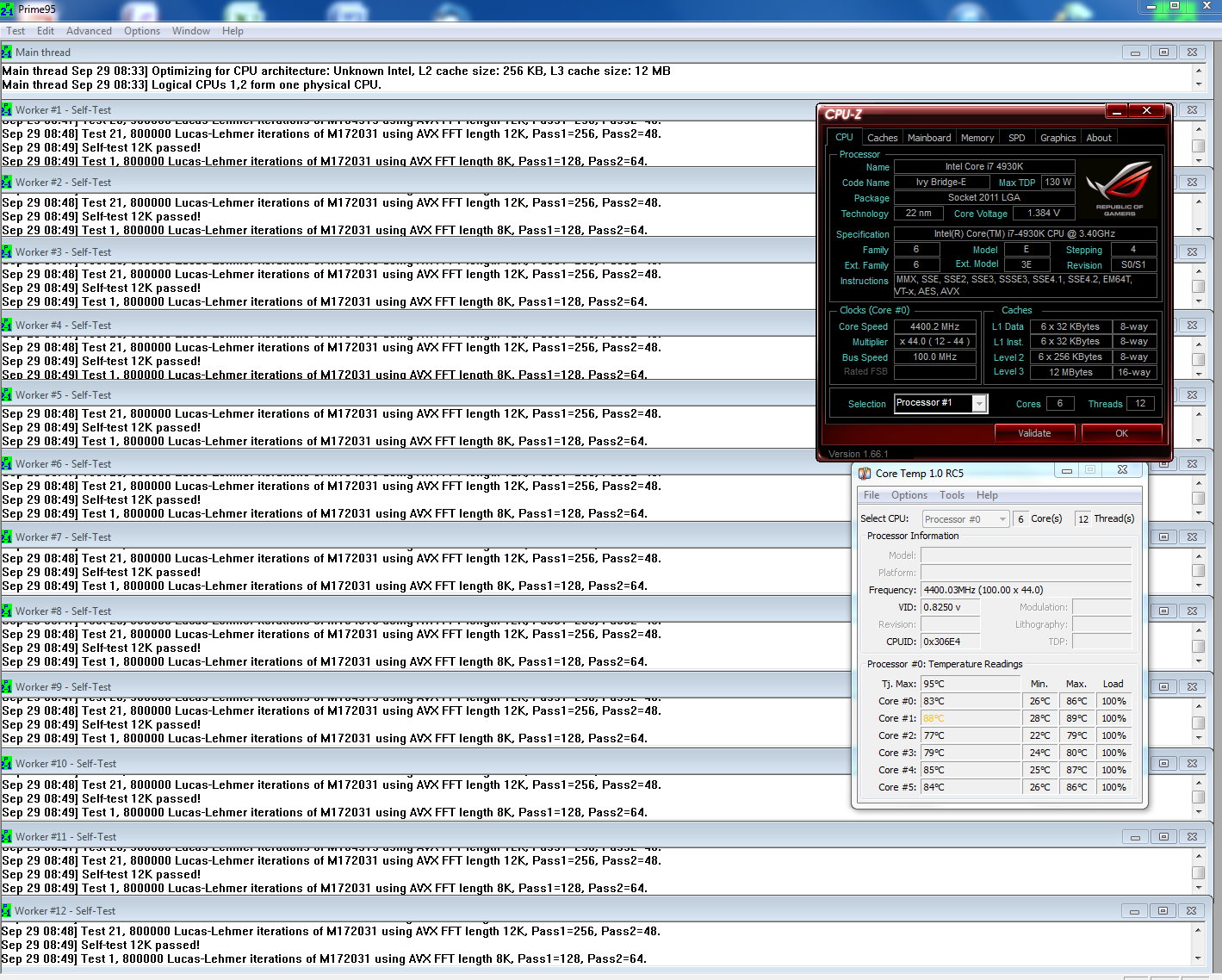Click the Tj. Max 95°C value
This screenshot has width=1222, height=980.
tap(971, 684)
